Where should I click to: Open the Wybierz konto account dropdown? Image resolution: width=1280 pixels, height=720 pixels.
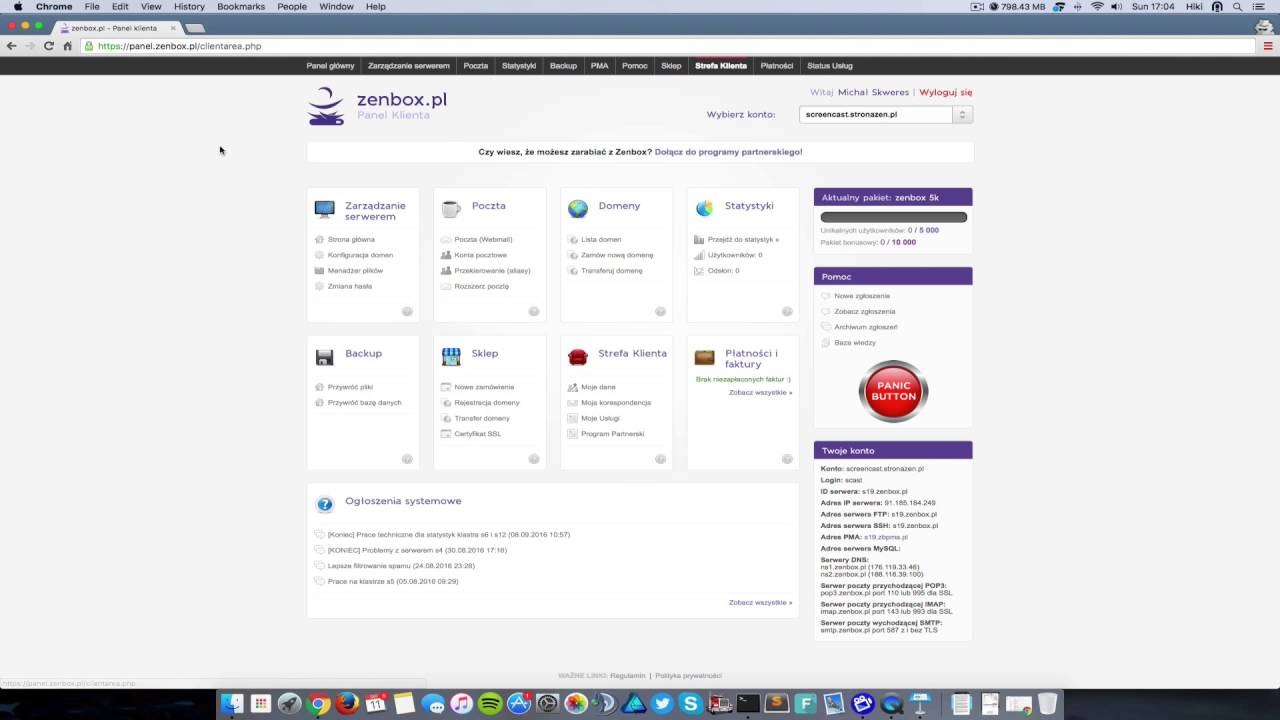886,114
